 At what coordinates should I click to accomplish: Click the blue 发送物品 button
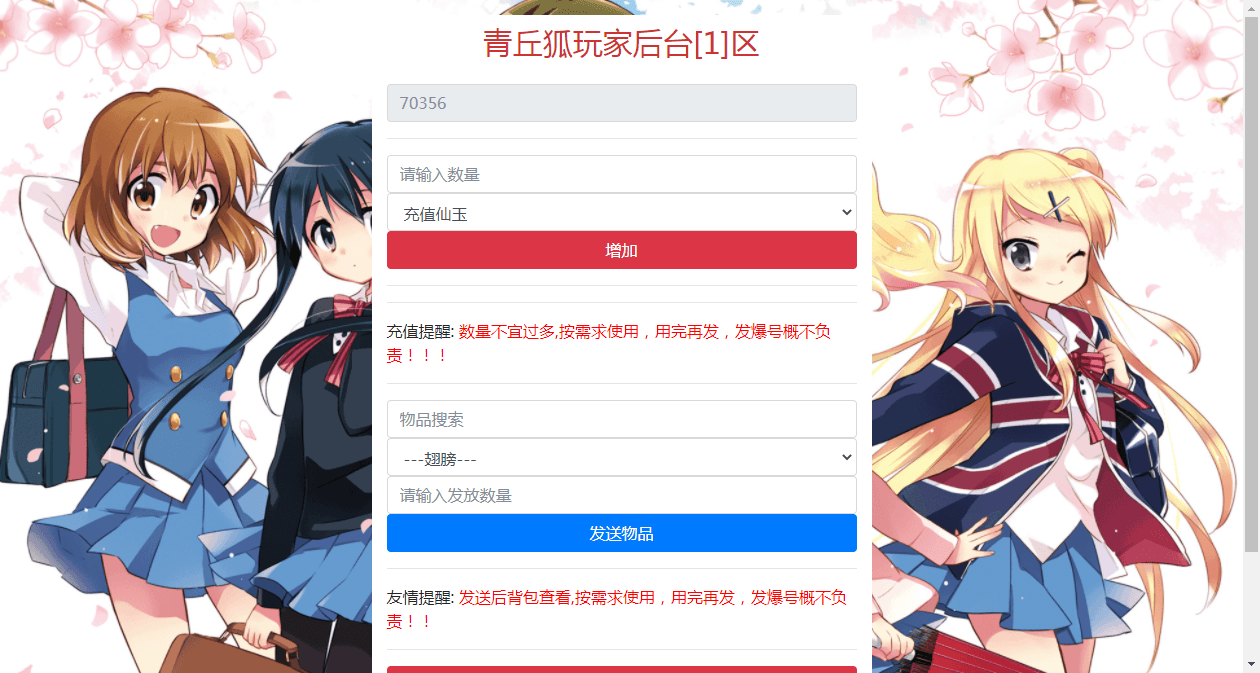coord(621,533)
